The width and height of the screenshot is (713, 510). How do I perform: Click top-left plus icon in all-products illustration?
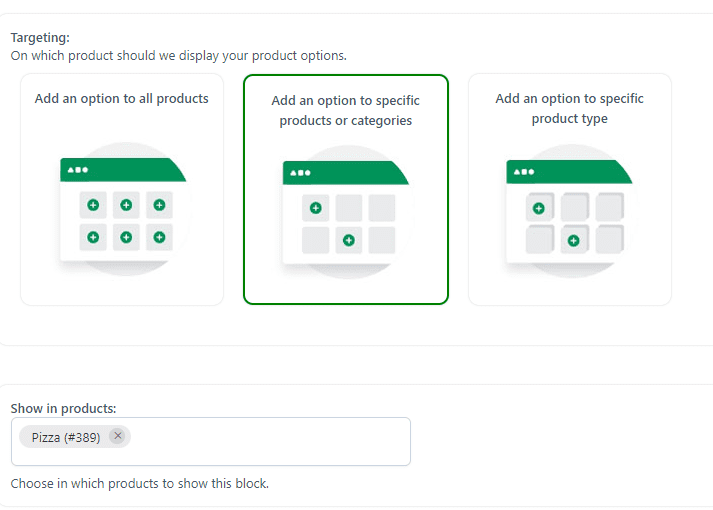pos(93,205)
